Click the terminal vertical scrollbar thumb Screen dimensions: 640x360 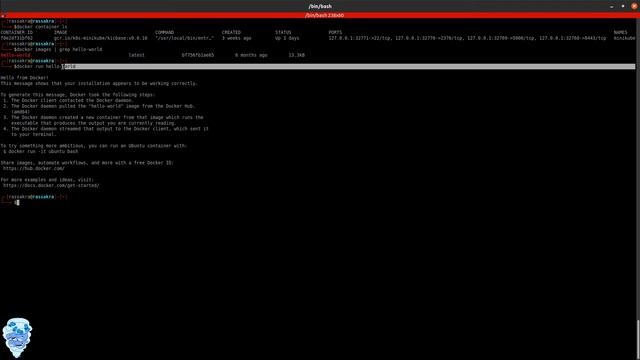pyautogui.click(x=638, y=339)
